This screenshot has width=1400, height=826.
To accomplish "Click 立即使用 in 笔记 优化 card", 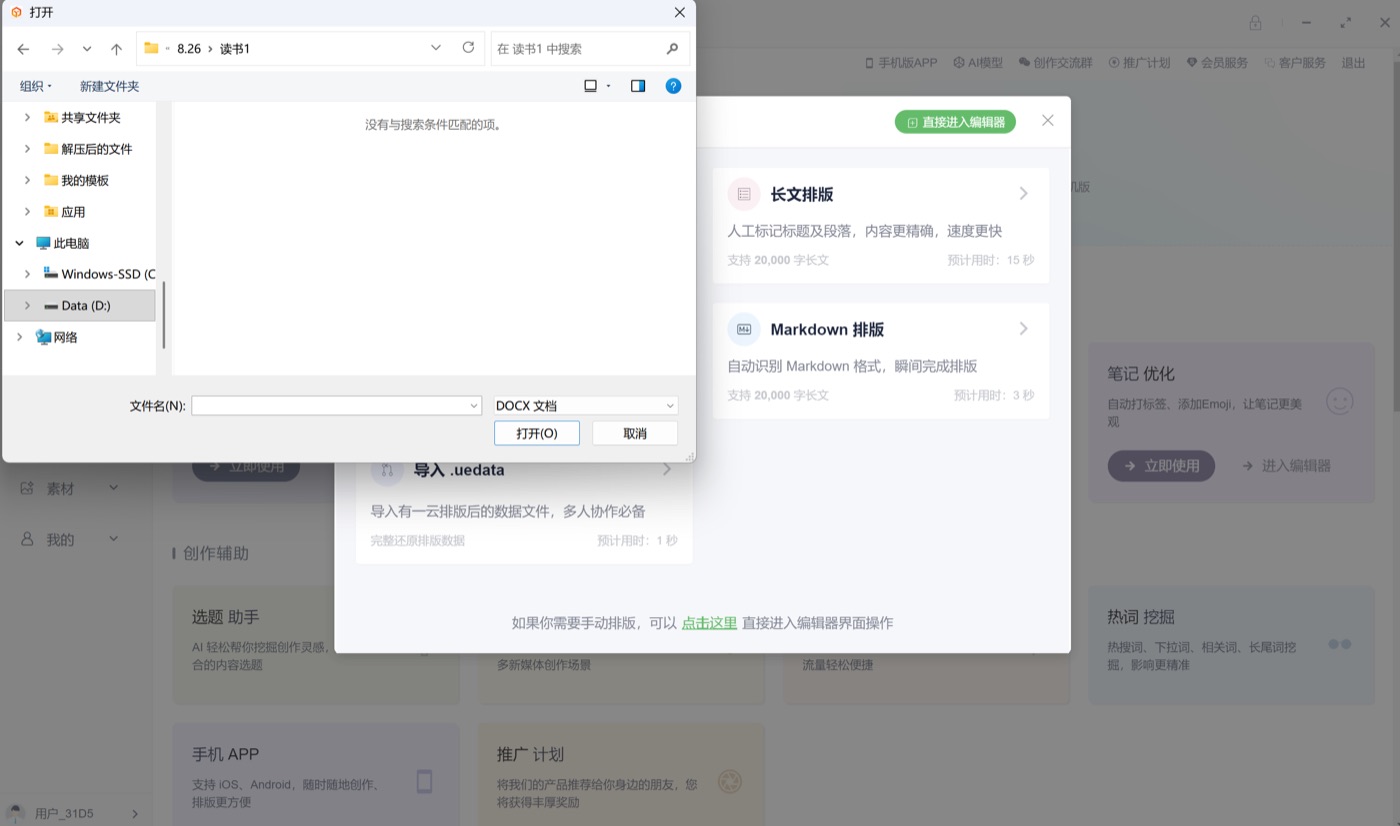I will (1161, 465).
